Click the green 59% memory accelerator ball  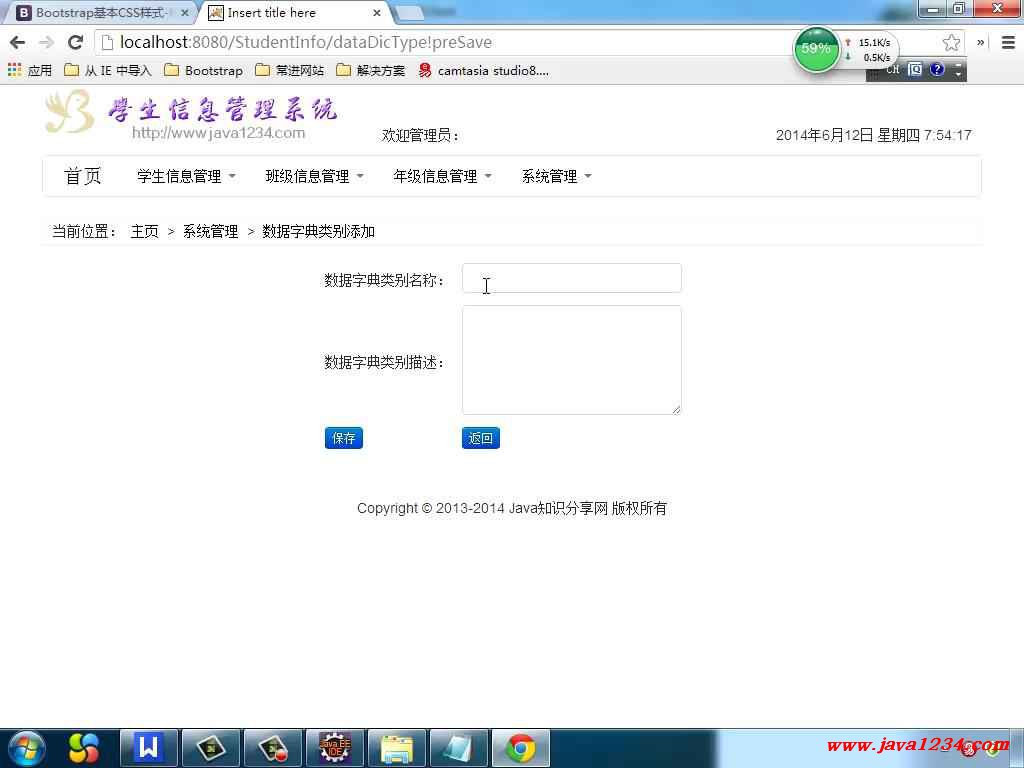coord(816,49)
